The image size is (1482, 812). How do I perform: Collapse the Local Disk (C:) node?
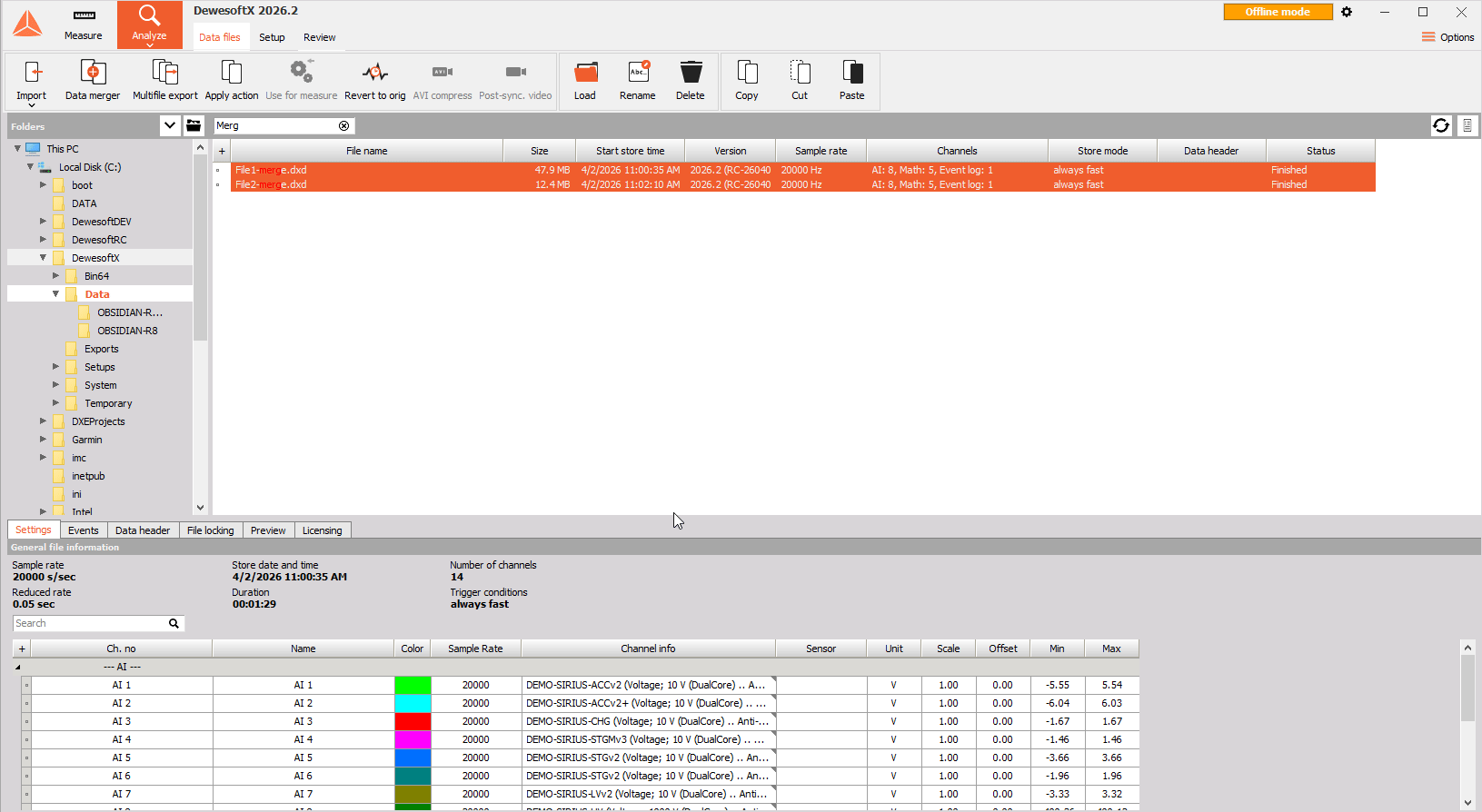pyautogui.click(x=30, y=167)
